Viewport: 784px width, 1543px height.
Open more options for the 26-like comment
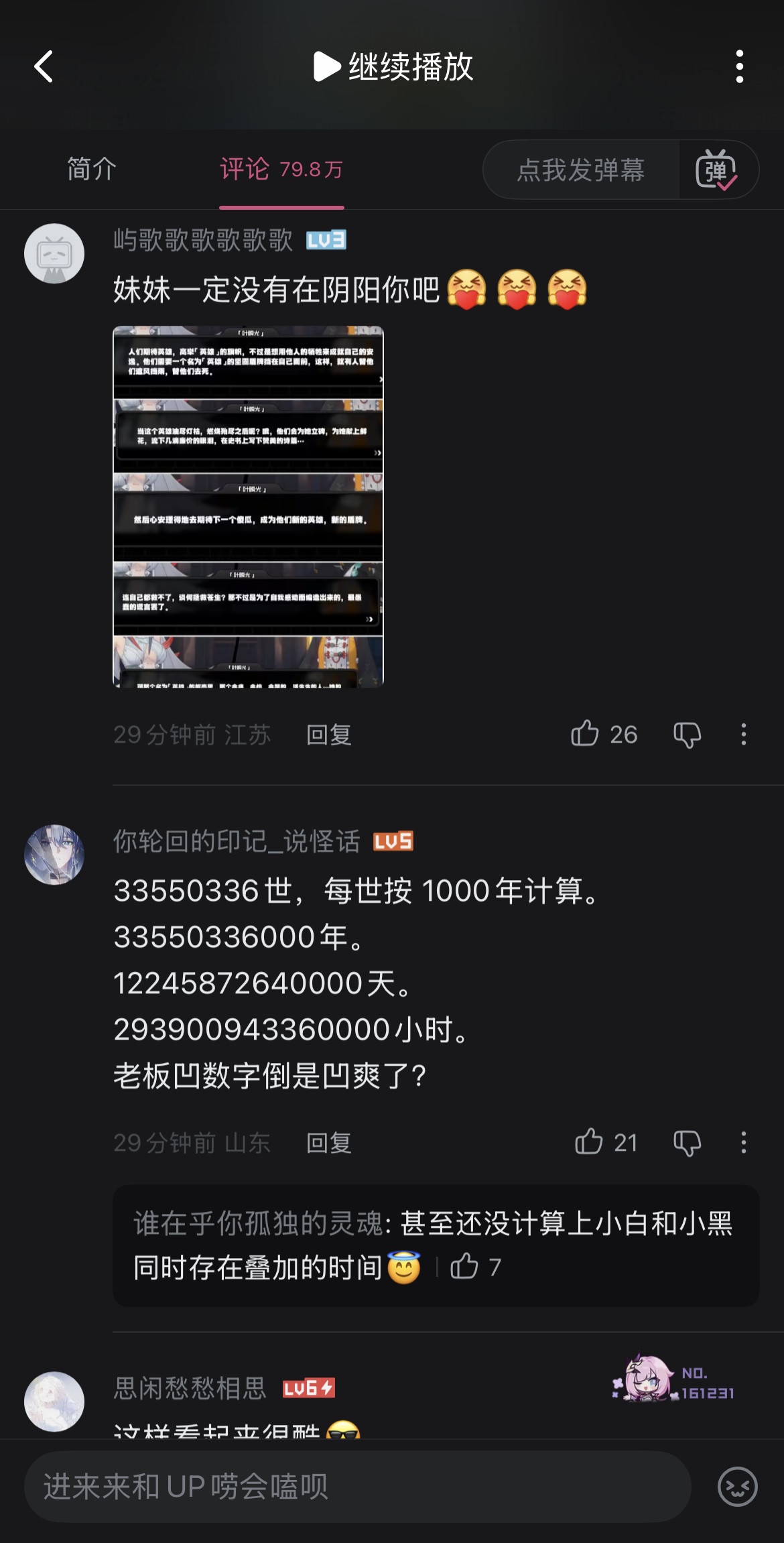[x=743, y=735]
